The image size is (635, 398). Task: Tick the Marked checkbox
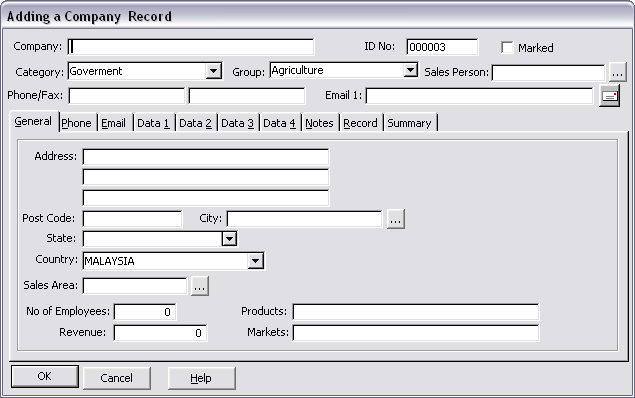507,47
